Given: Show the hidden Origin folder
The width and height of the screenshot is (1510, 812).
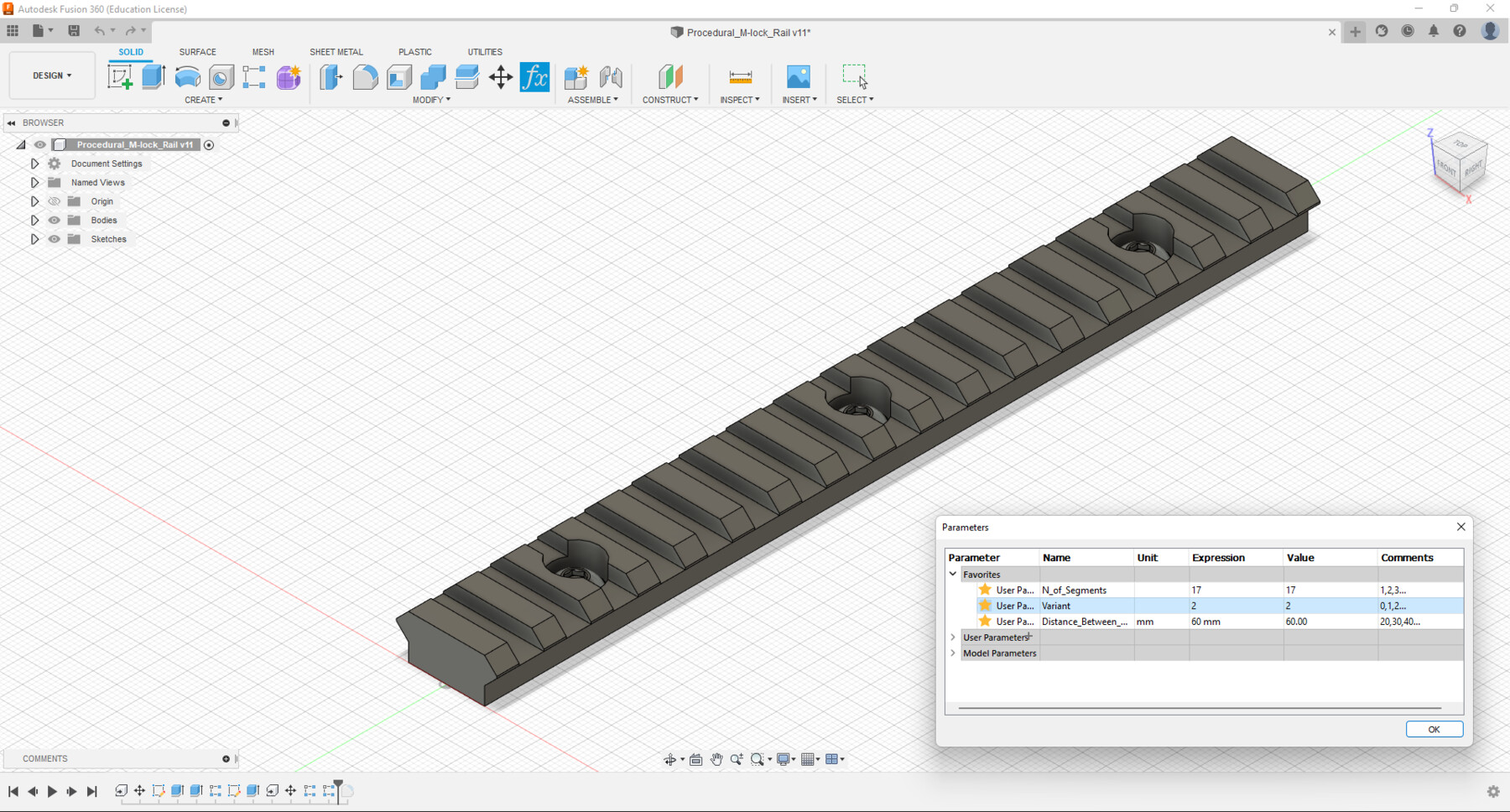Looking at the screenshot, I should pos(55,201).
